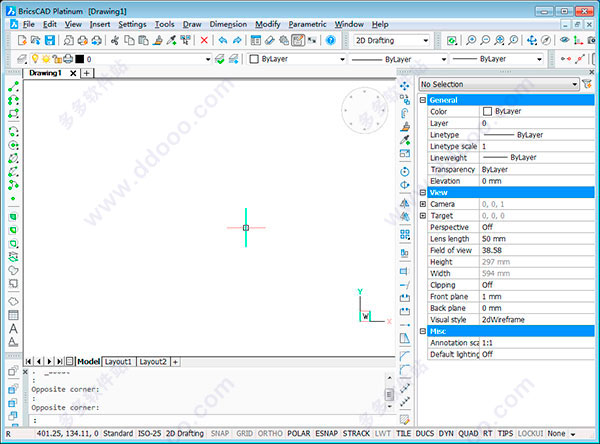Image resolution: width=600 pixels, height=444 pixels.
Task: Toggle LWT in the status bar
Action: click(382, 433)
